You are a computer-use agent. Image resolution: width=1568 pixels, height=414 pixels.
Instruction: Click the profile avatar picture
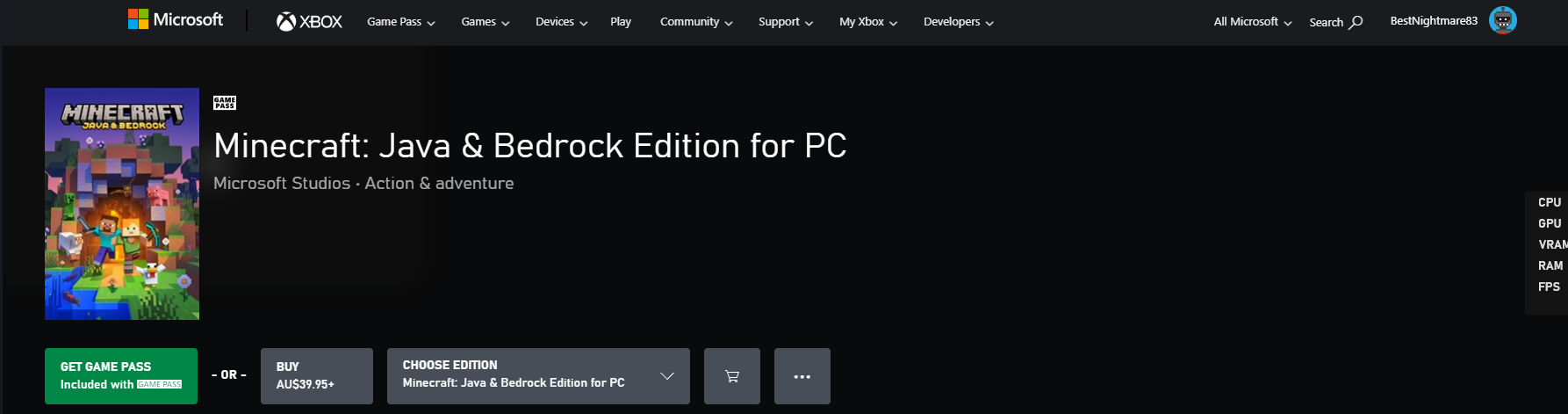tap(1503, 20)
